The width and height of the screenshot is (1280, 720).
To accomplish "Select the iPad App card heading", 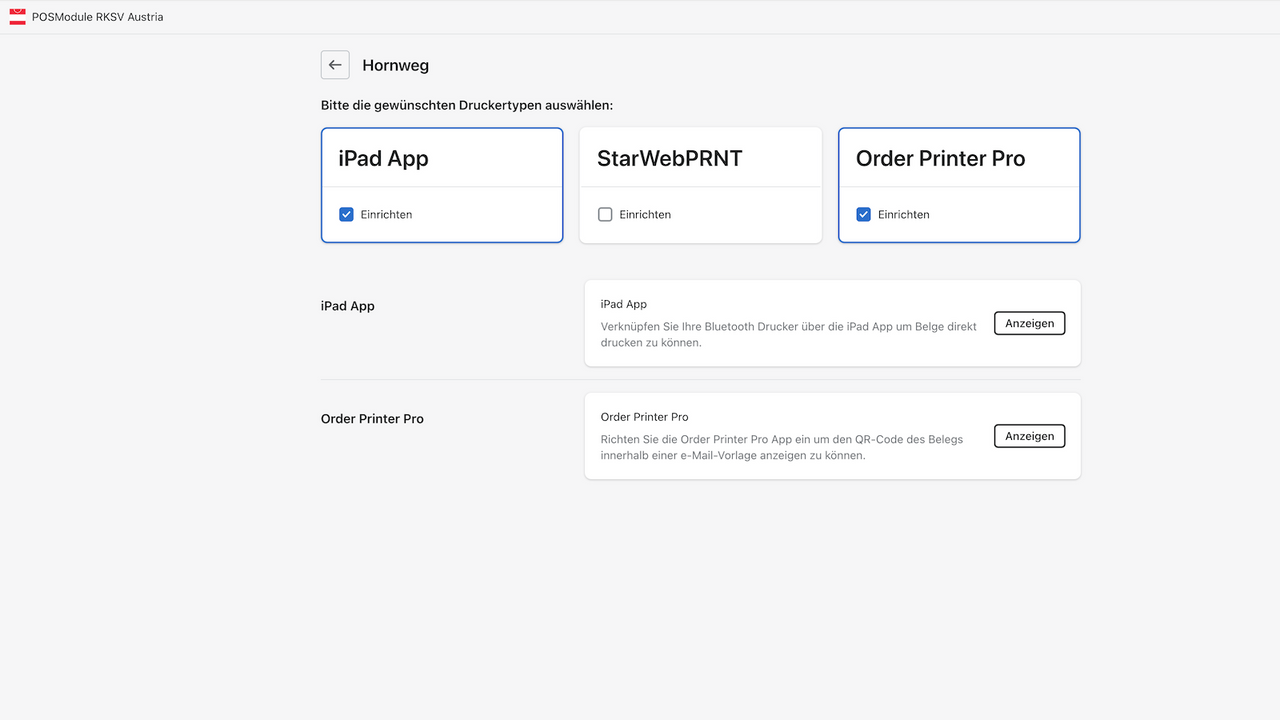I will [x=384, y=158].
